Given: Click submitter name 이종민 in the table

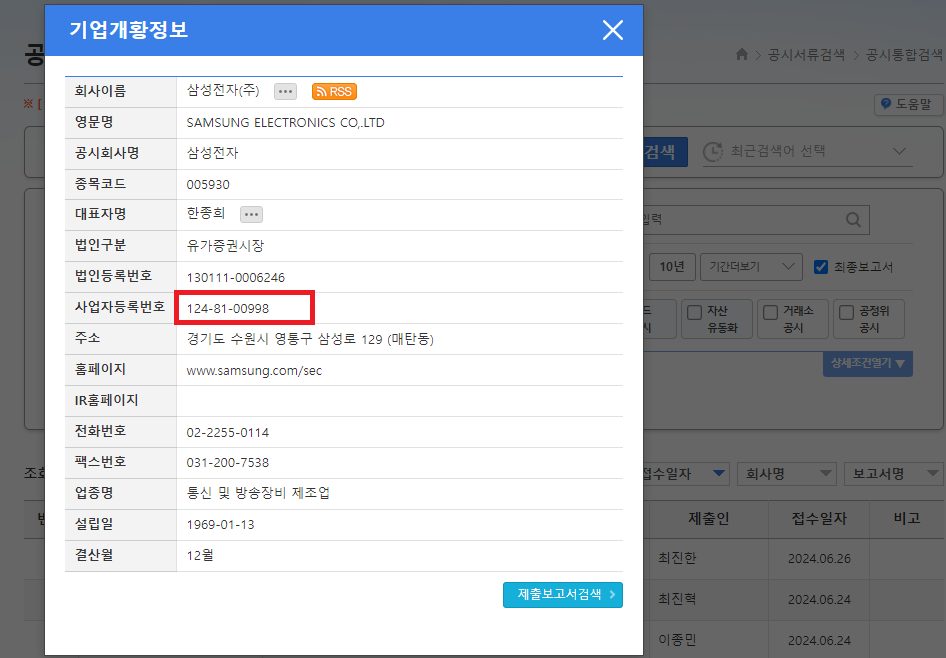Looking at the screenshot, I should click(677, 640).
